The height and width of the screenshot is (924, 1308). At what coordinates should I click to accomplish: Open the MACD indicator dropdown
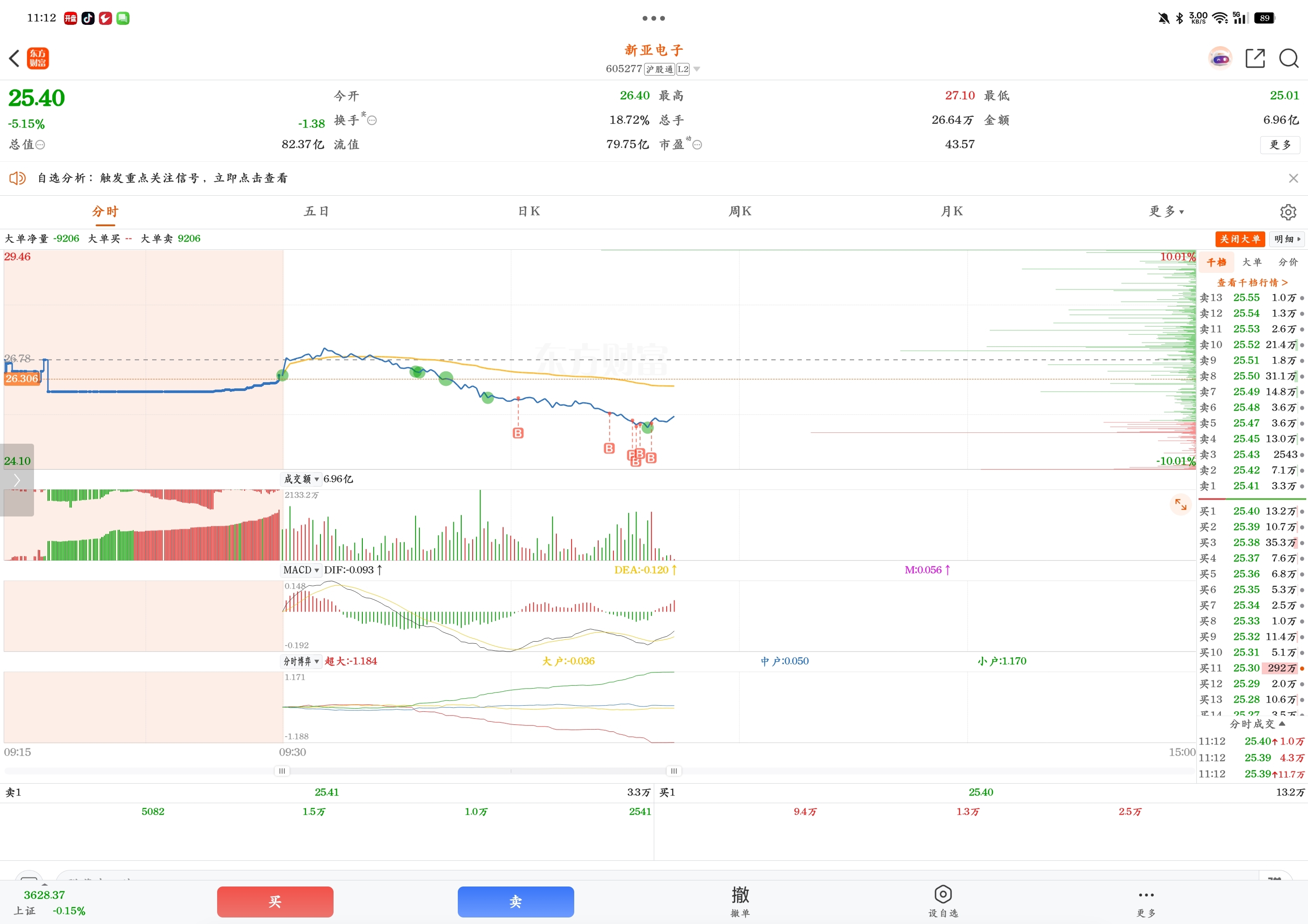pyautogui.click(x=301, y=570)
